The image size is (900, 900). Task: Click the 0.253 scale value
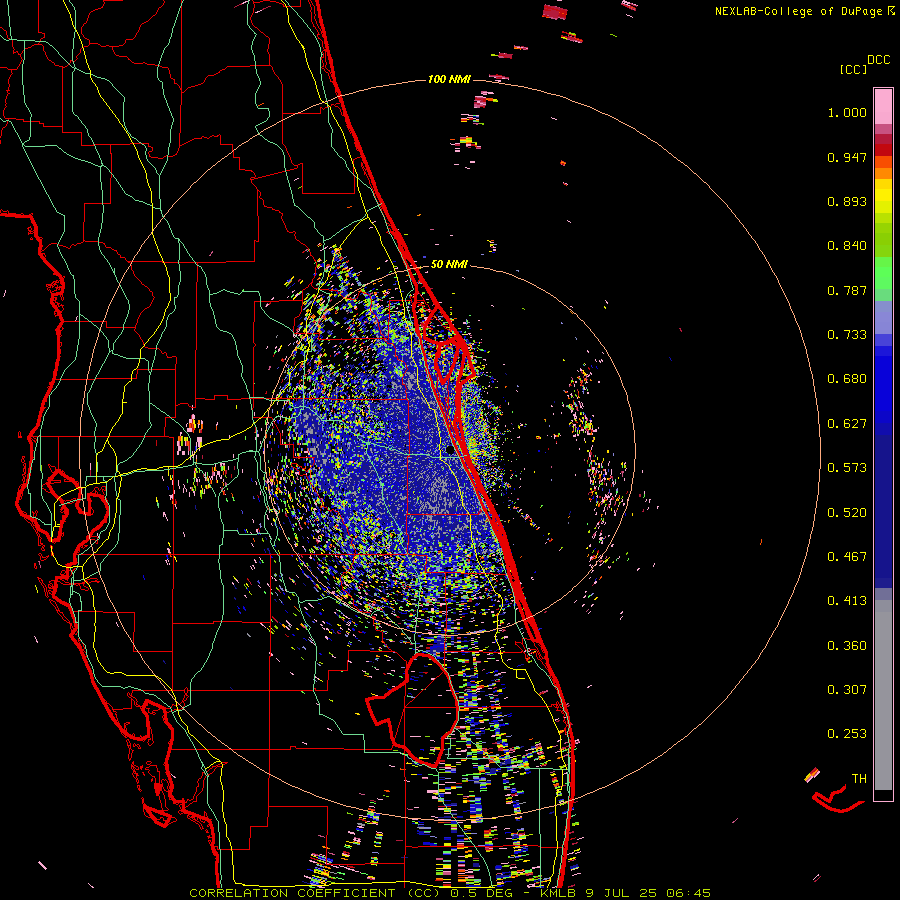tap(847, 734)
